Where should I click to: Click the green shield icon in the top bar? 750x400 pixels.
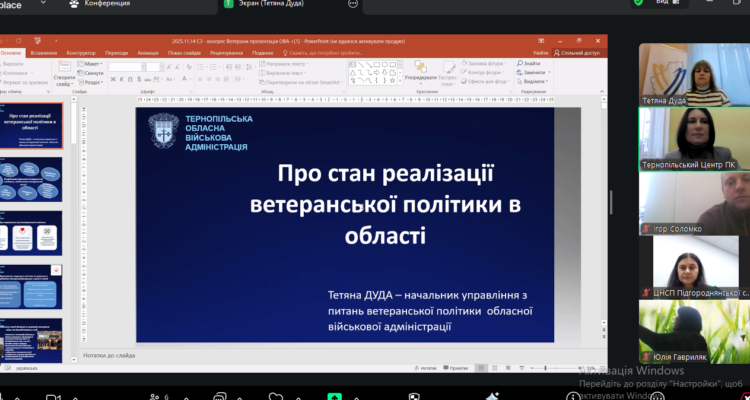click(x=639, y=4)
